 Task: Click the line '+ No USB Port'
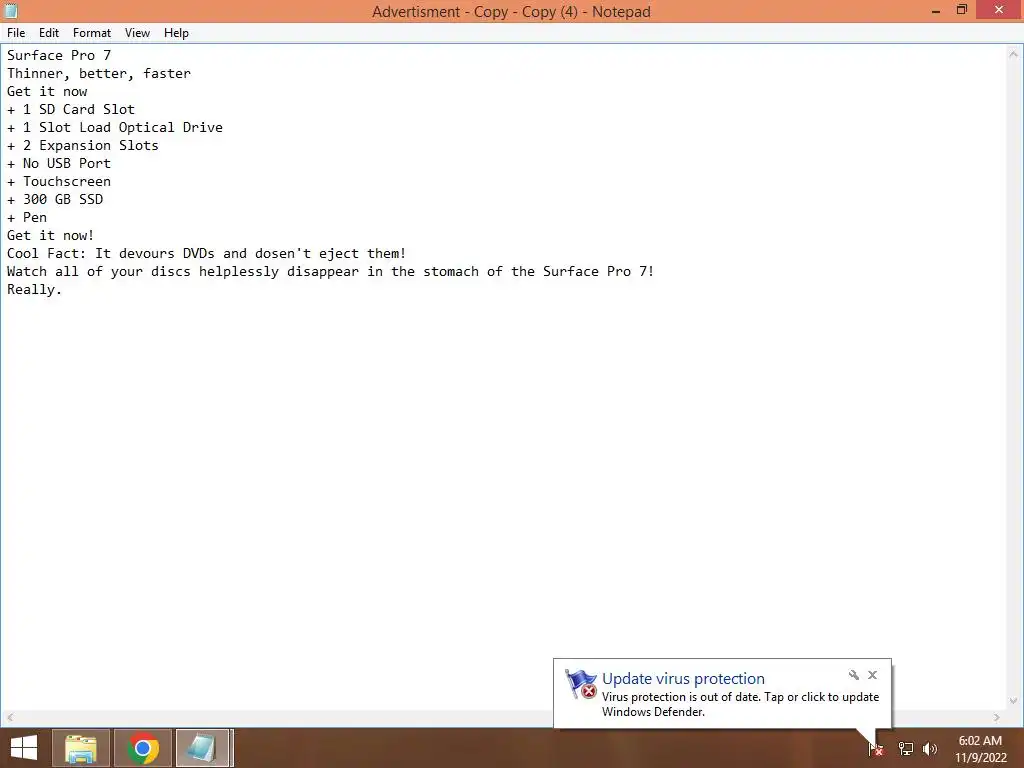(59, 163)
